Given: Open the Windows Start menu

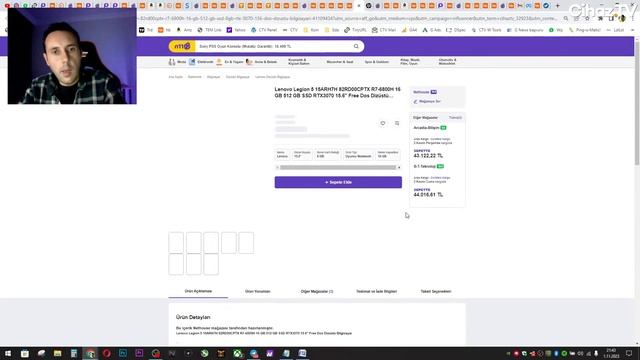Looking at the screenshot, I should (x=8, y=353).
